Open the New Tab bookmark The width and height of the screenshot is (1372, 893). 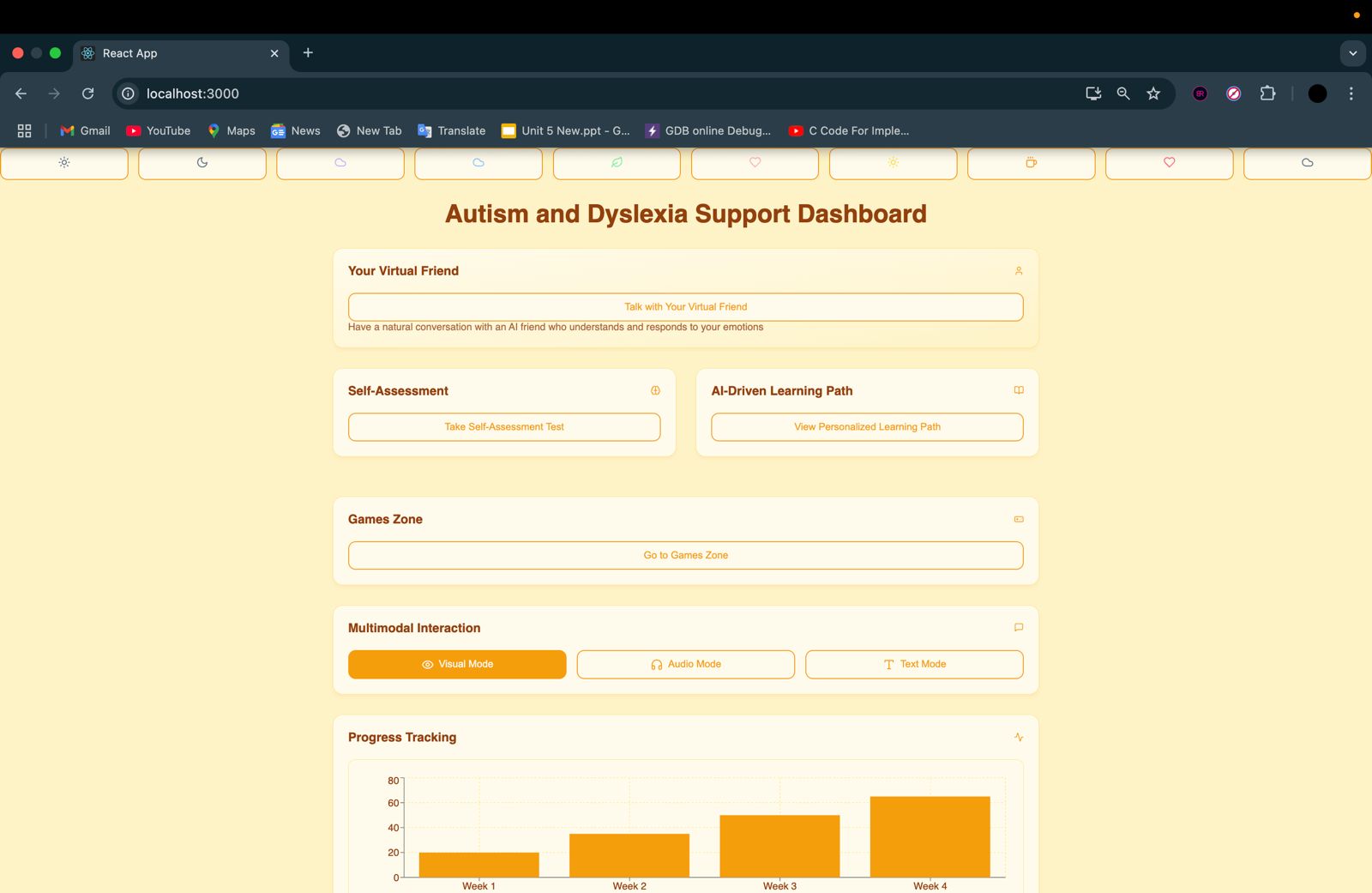point(370,130)
